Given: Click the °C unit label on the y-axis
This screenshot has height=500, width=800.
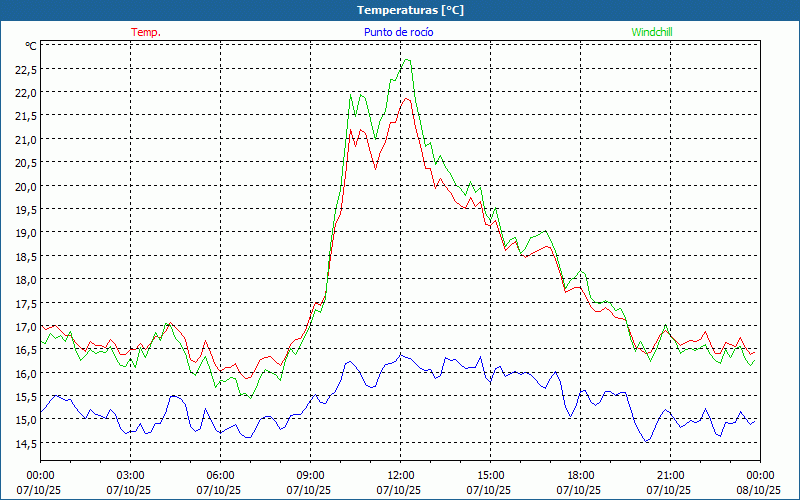Looking at the screenshot, I should (31, 46).
